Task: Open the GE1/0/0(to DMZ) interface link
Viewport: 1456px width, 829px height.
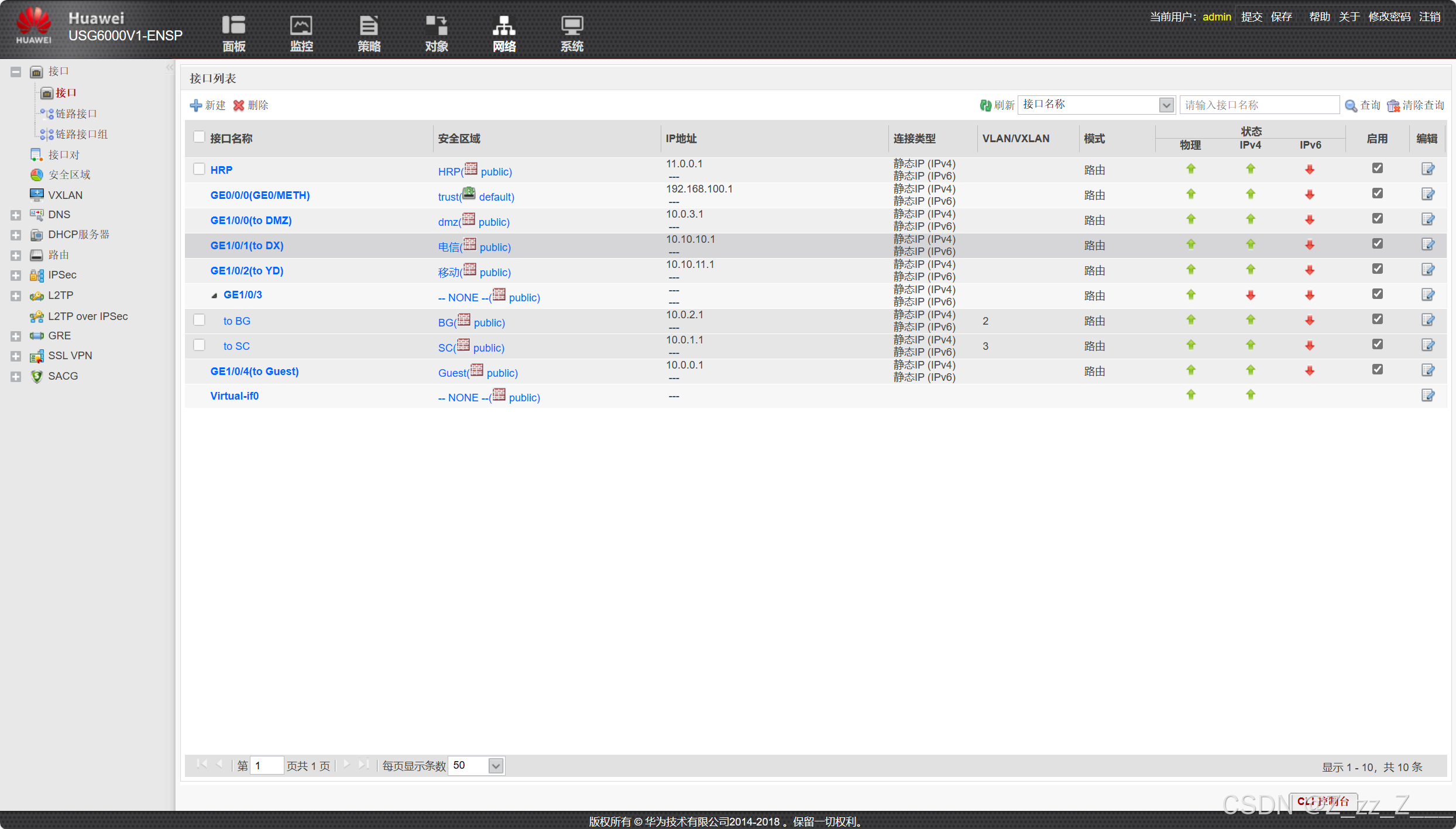Action: [x=250, y=221]
